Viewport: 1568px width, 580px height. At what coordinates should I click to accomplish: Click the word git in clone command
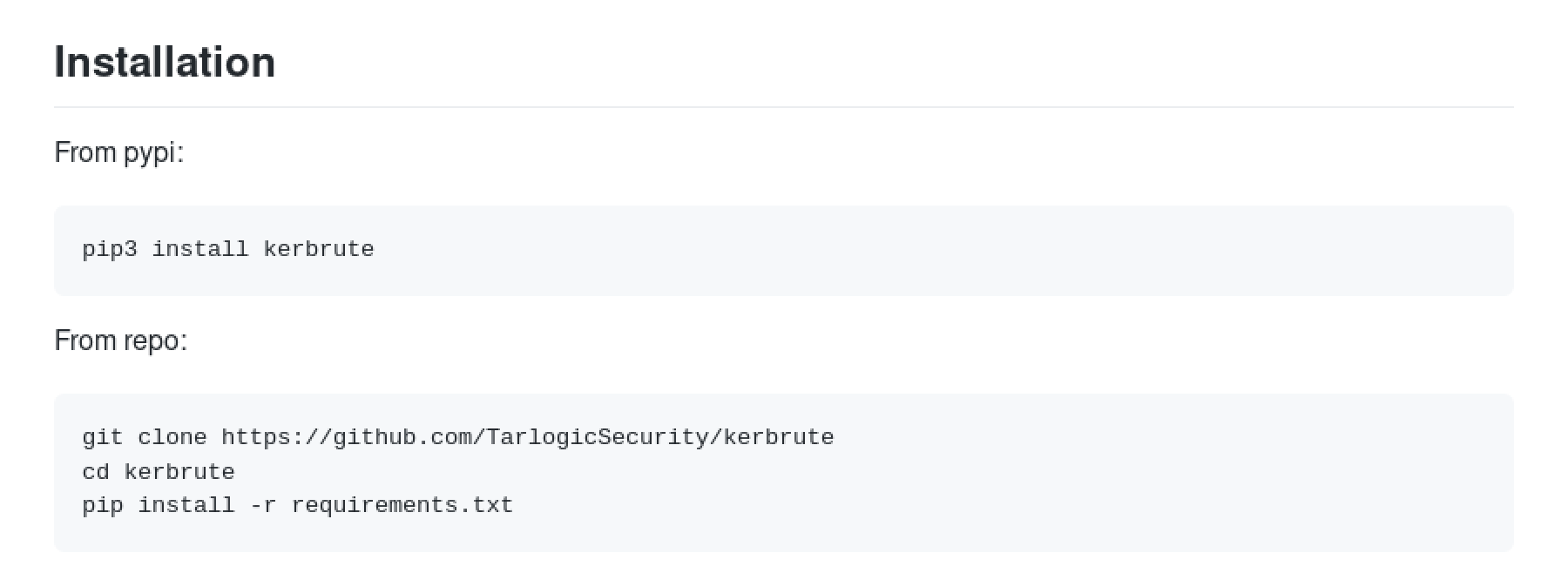click(x=103, y=437)
